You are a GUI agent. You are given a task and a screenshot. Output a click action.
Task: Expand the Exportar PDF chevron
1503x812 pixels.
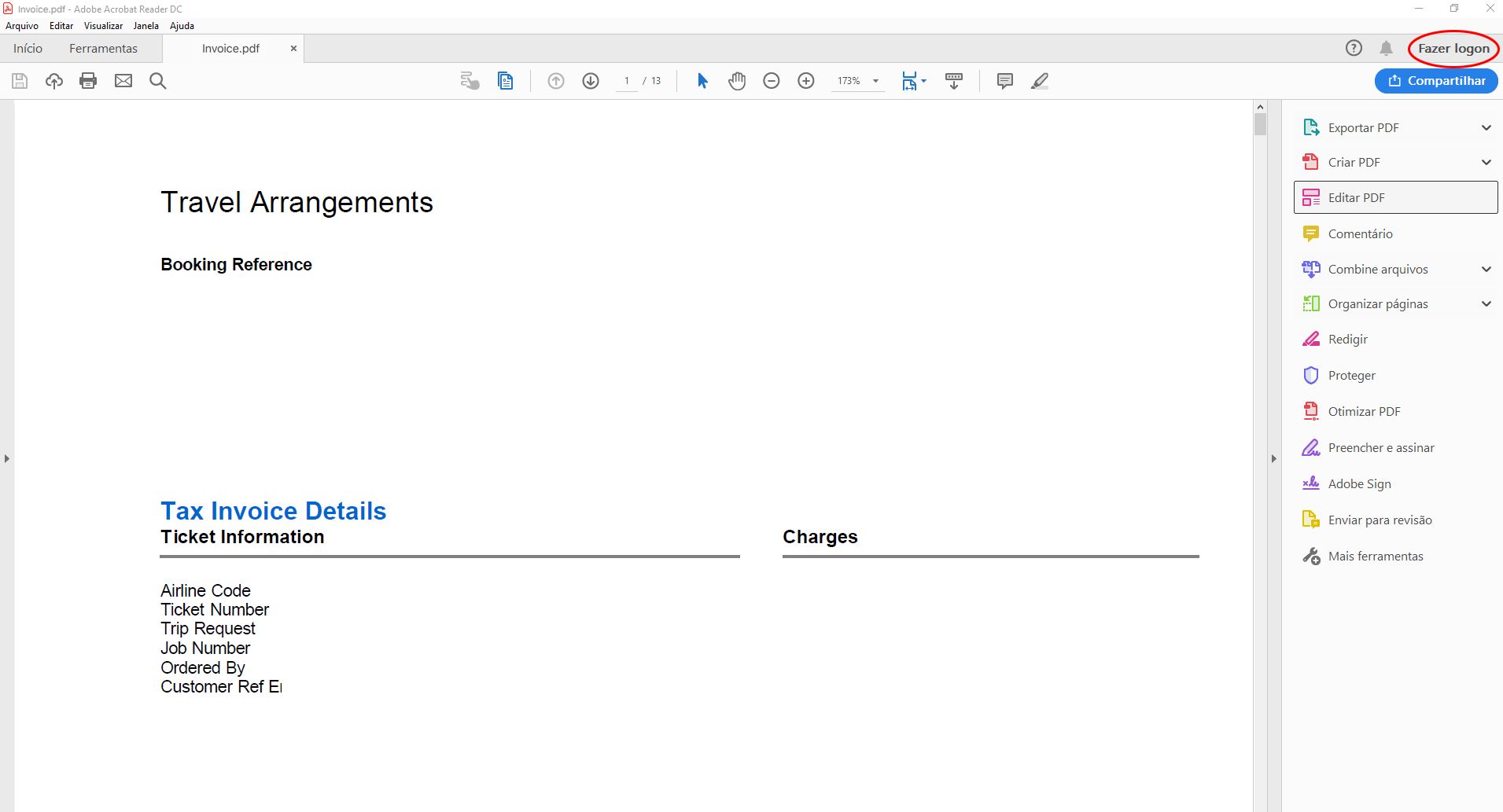(1486, 127)
